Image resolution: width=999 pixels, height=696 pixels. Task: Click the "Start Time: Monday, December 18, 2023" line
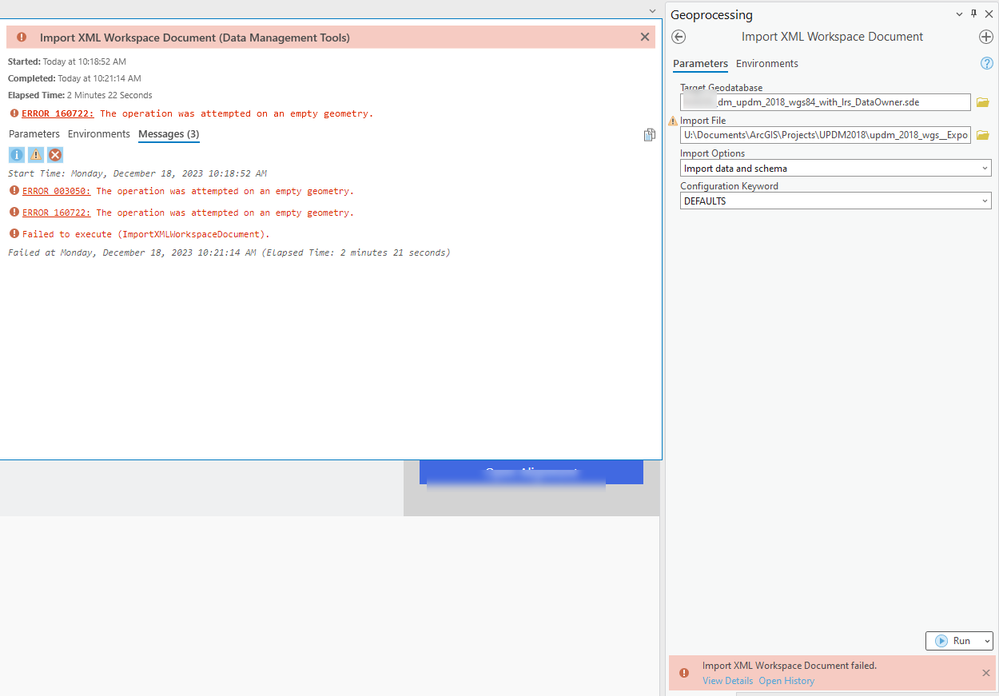point(137,173)
